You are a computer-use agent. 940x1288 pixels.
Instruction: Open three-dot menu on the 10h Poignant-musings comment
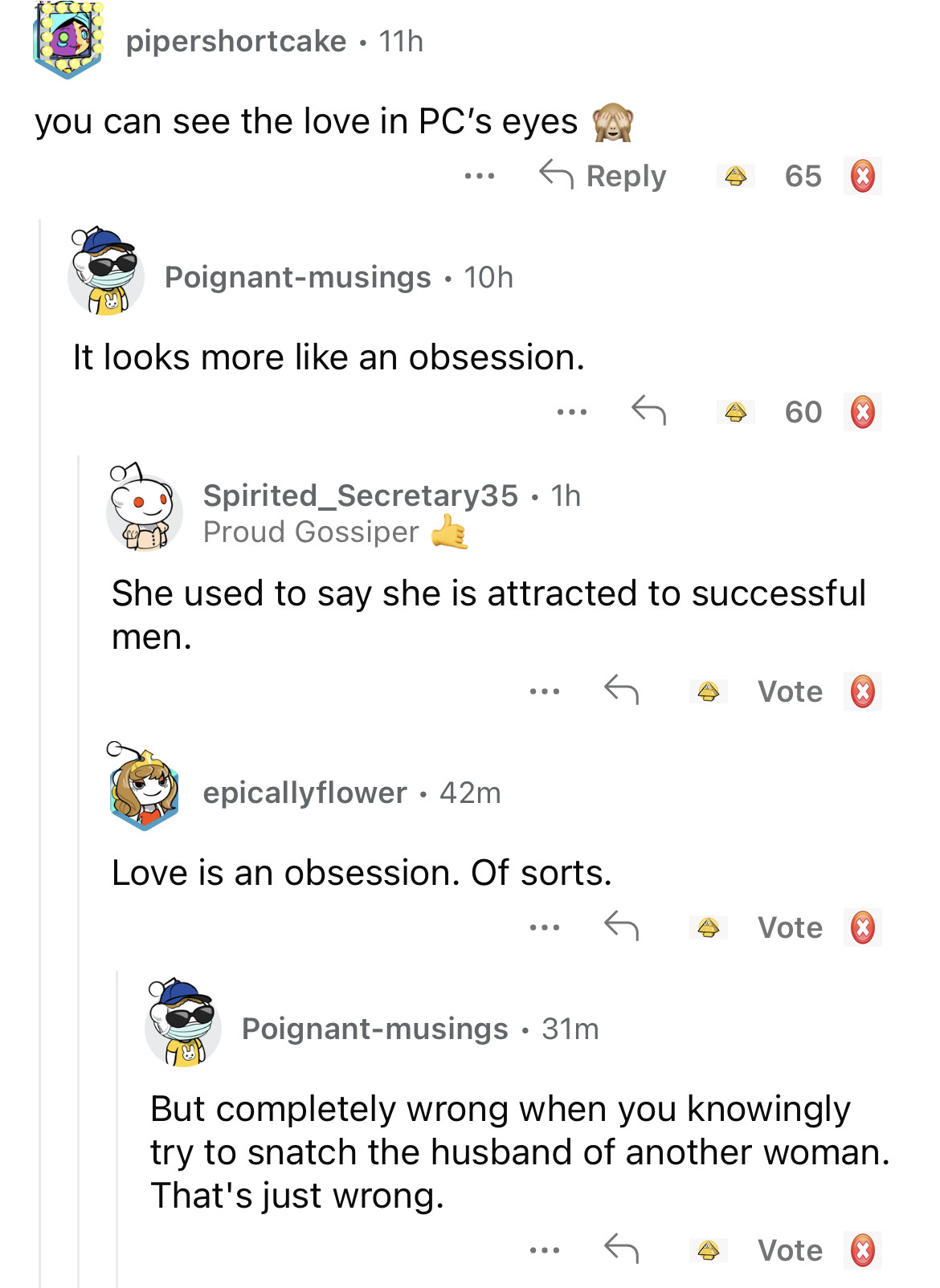tap(572, 412)
